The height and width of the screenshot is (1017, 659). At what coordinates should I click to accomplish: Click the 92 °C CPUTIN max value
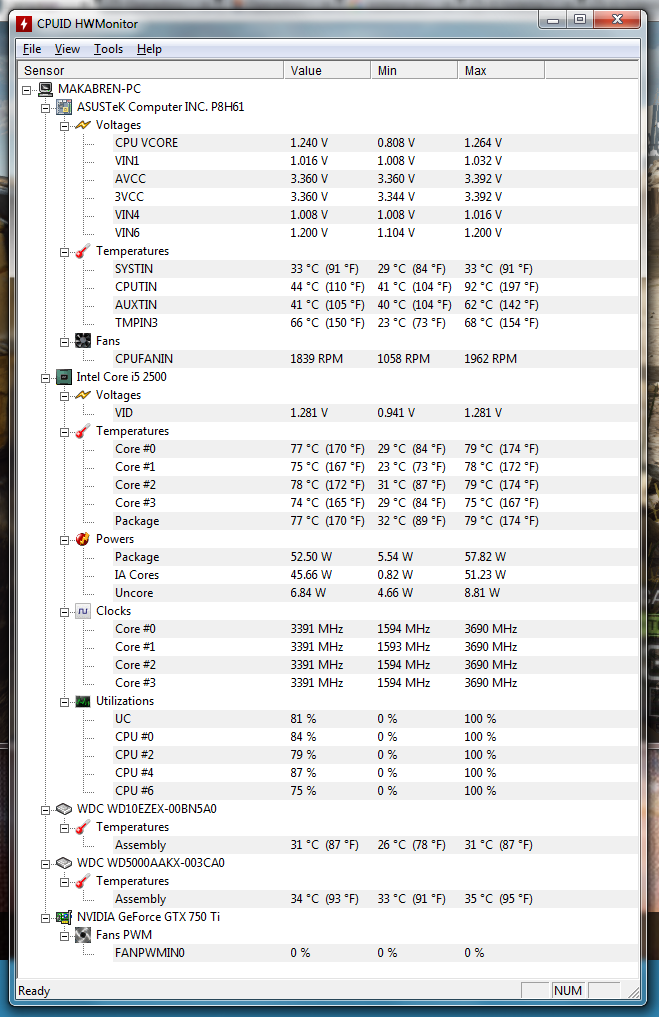(x=501, y=287)
